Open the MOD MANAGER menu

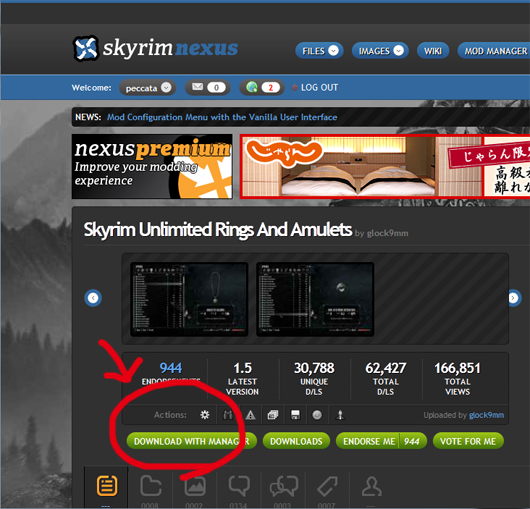click(494, 51)
